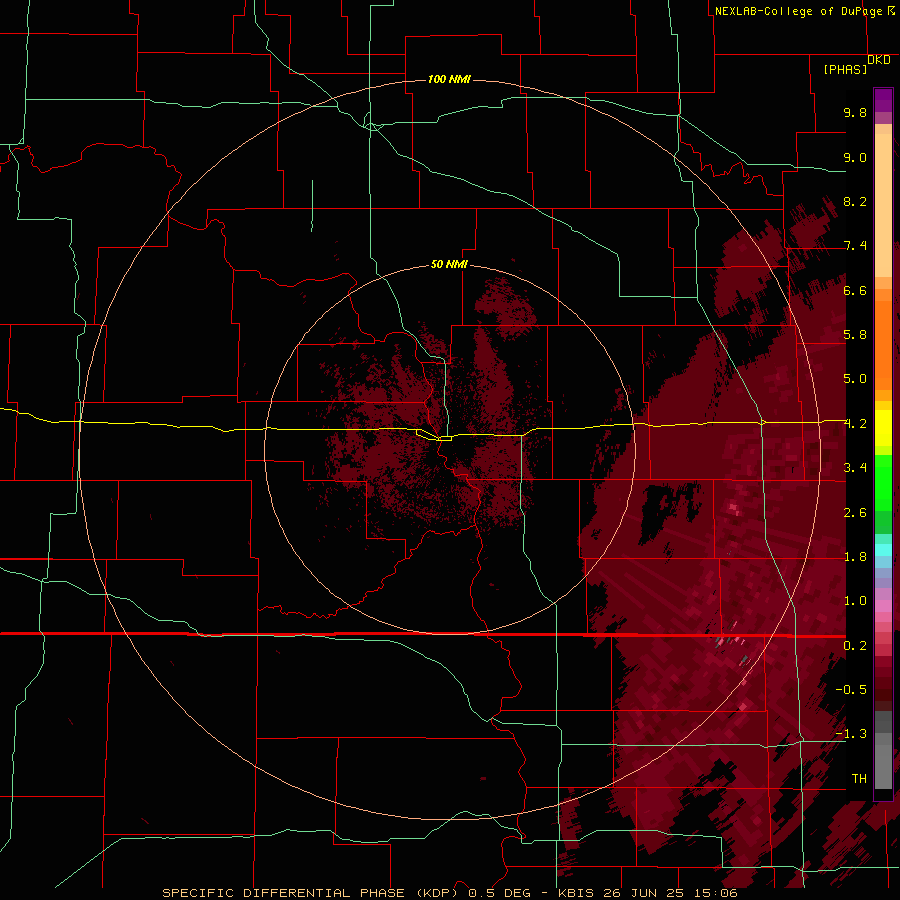Click the 7.4 scale label
This screenshot has width=900, height=900.
855,246
